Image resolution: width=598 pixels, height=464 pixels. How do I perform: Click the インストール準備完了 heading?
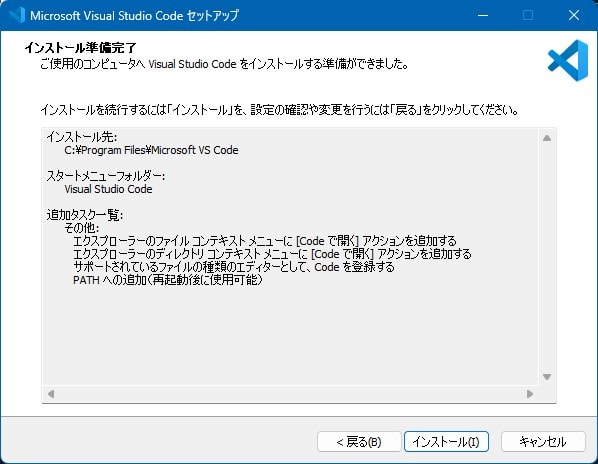click(80, 48)
